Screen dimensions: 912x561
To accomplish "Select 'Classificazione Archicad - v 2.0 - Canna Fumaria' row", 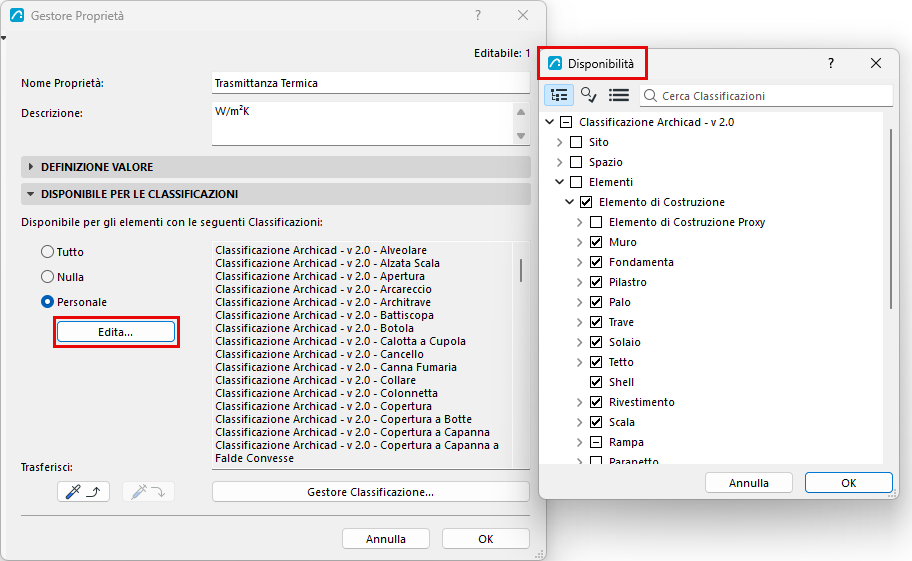I will click(x=336, y=367).
